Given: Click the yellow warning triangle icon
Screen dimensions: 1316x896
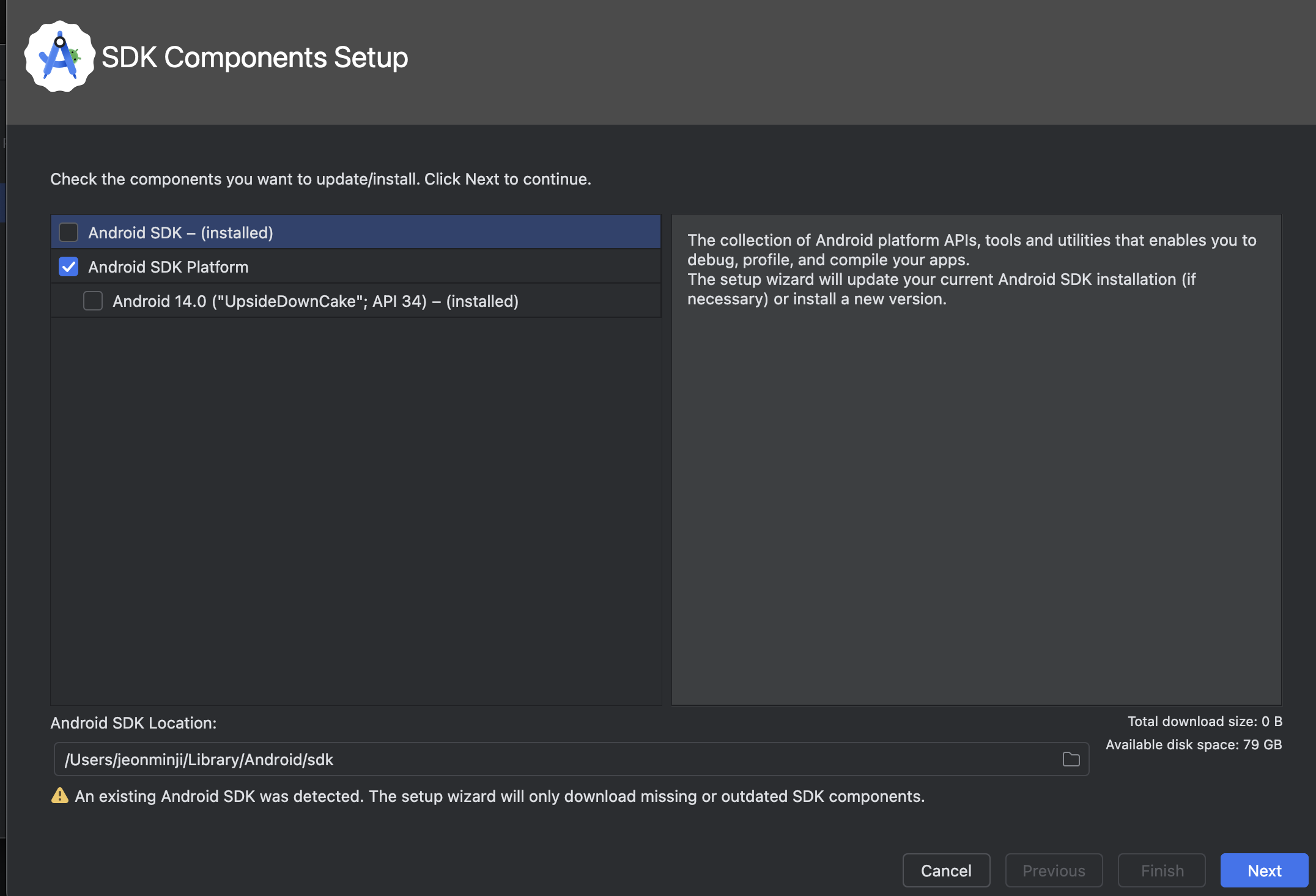Looking at the screenshot, I should coord(60,796).
